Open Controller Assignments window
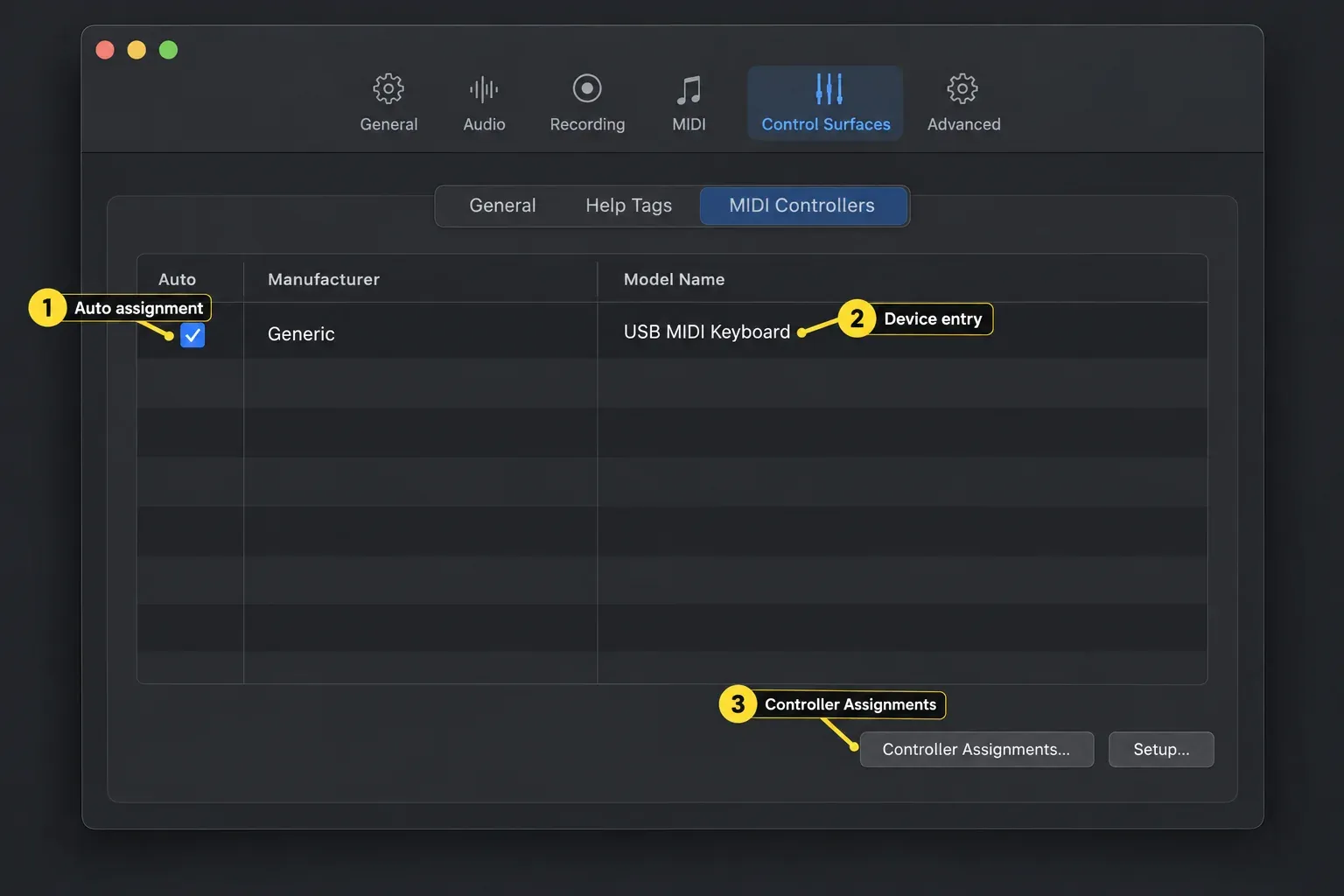This screenshot has height=896, width=1344. pos(976,749)
